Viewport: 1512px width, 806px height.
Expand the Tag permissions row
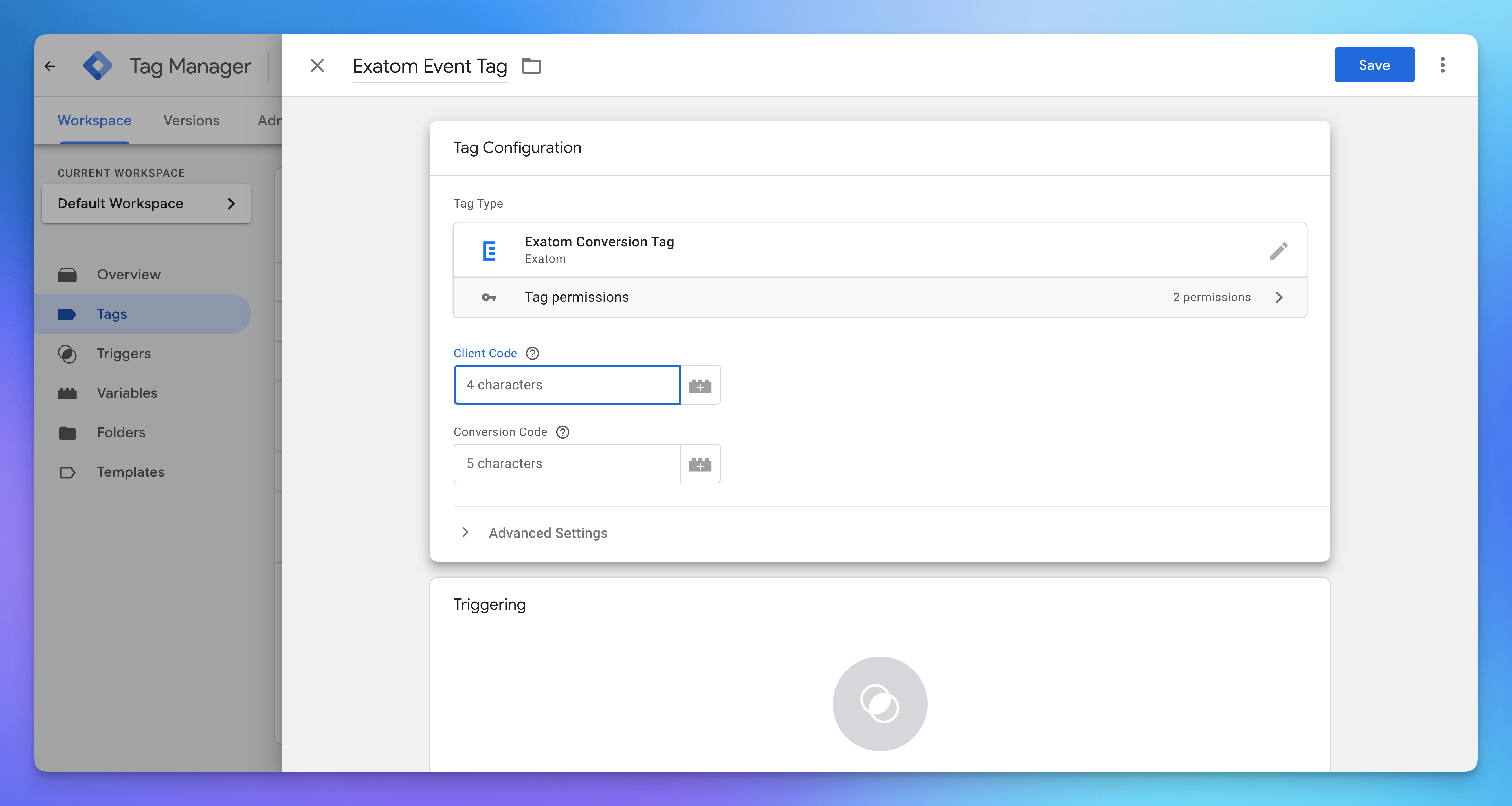pos(1279,298)
